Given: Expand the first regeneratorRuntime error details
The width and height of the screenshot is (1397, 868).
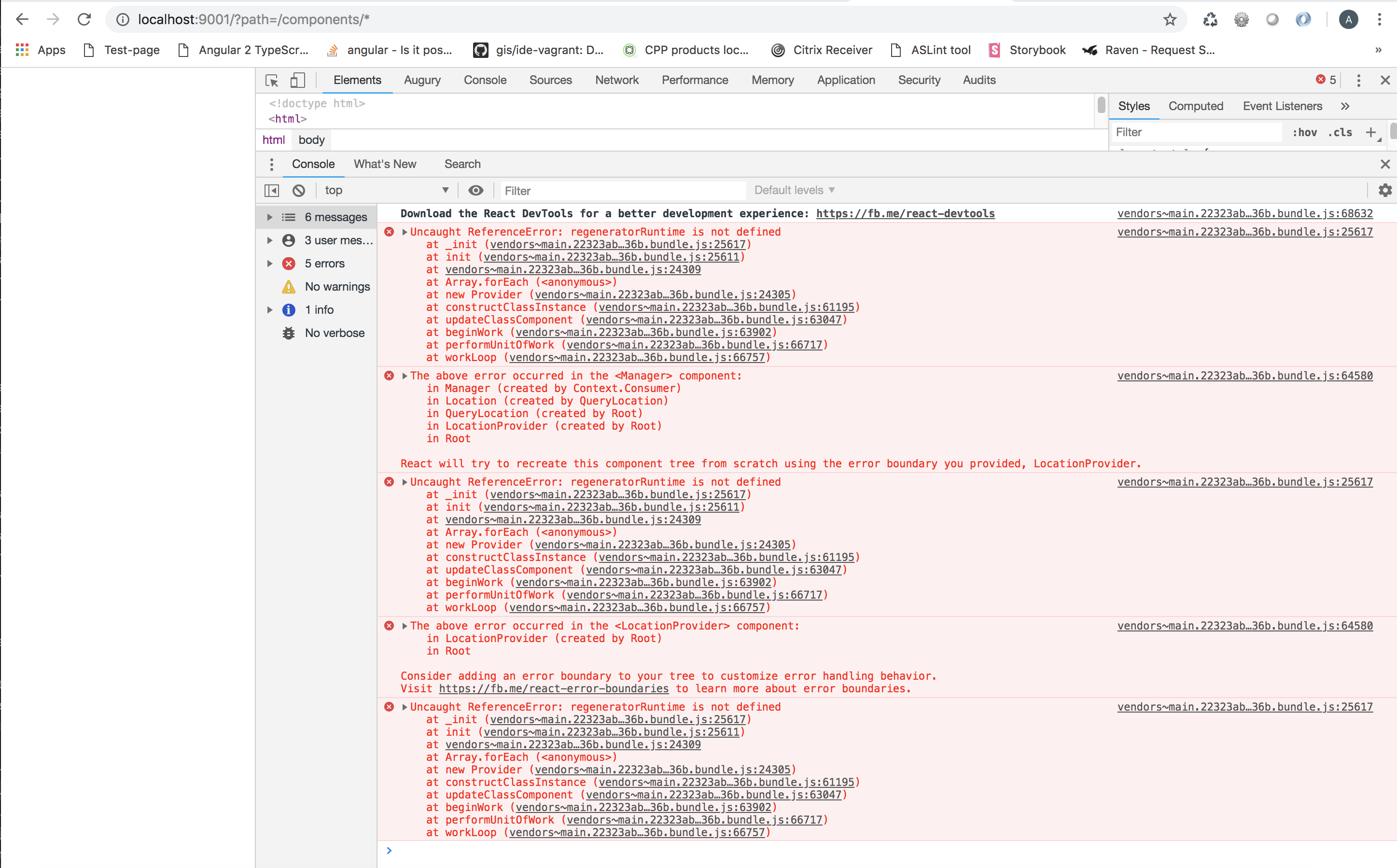Looking at the screenshot, I should coord(404,232).
